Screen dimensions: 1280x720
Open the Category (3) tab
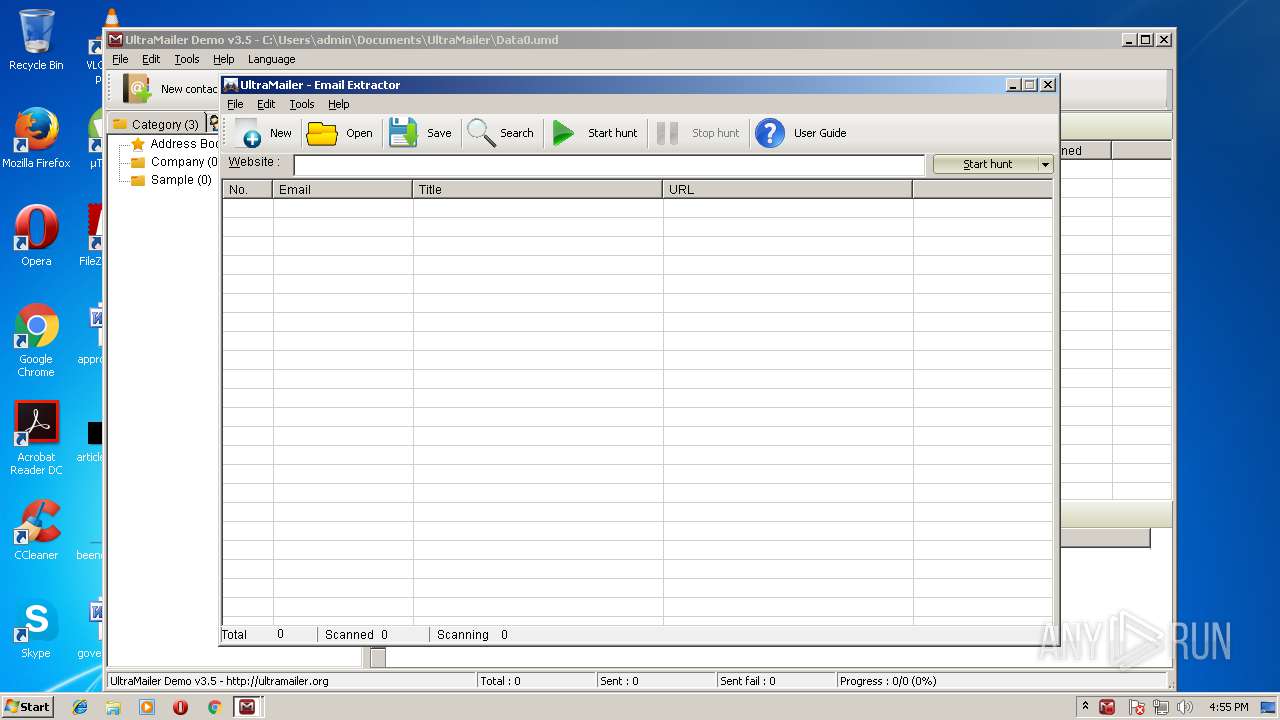(156, 124)
